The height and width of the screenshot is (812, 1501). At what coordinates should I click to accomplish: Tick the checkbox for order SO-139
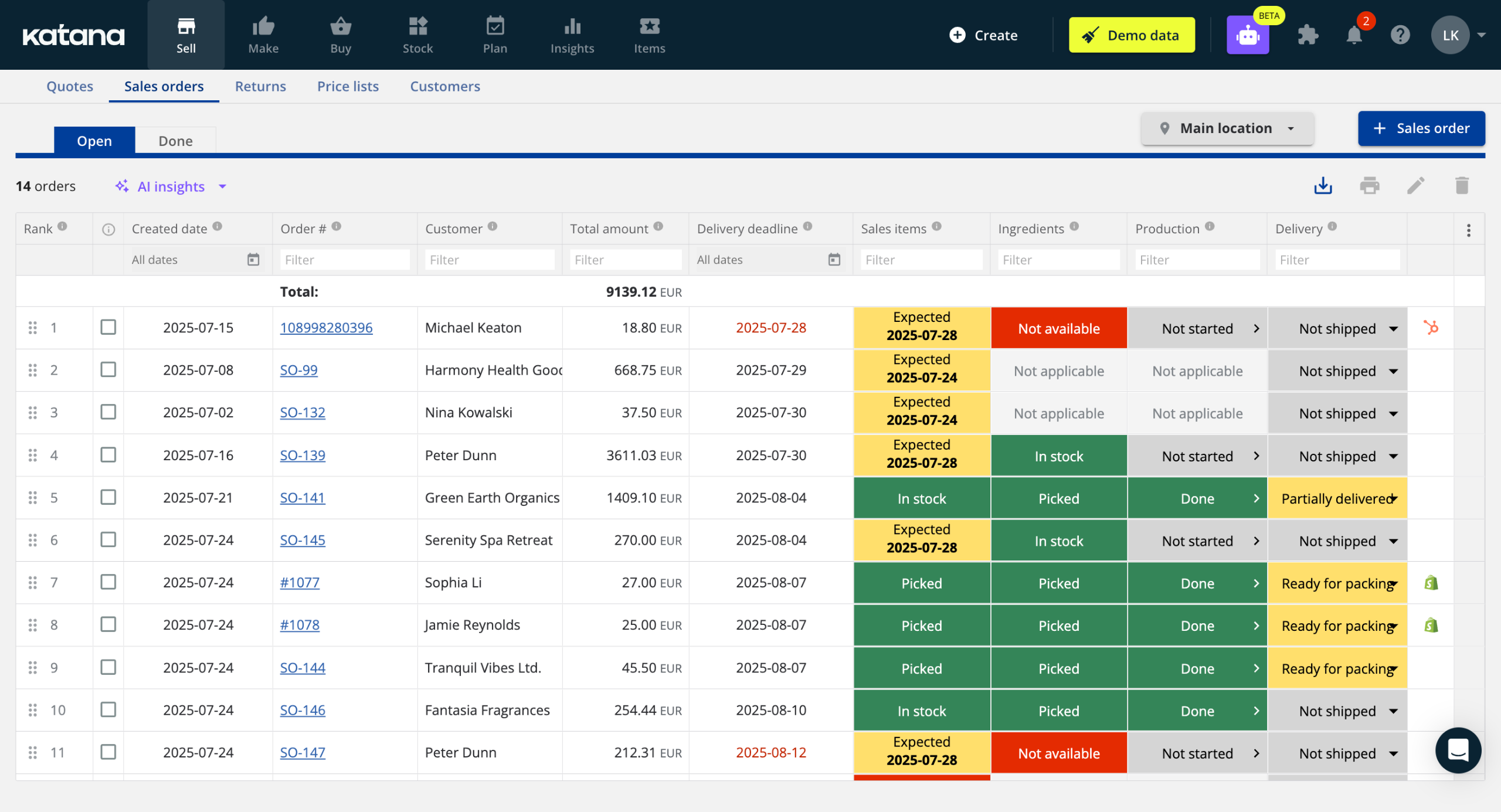coord(108,455)
